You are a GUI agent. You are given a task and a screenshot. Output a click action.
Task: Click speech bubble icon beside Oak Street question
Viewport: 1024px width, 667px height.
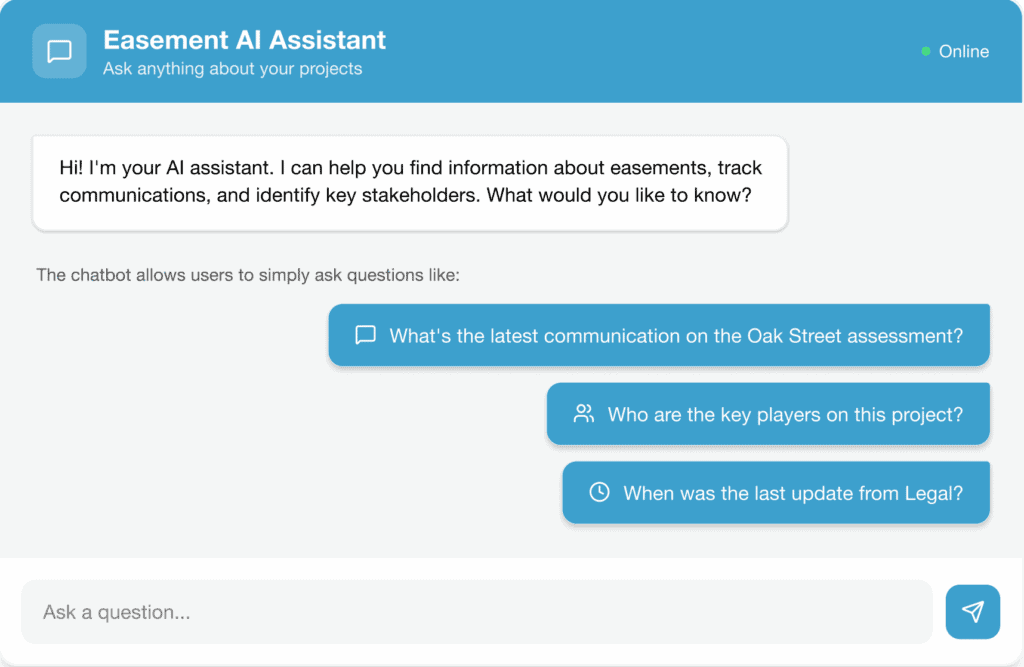click(x=365, y=335)
